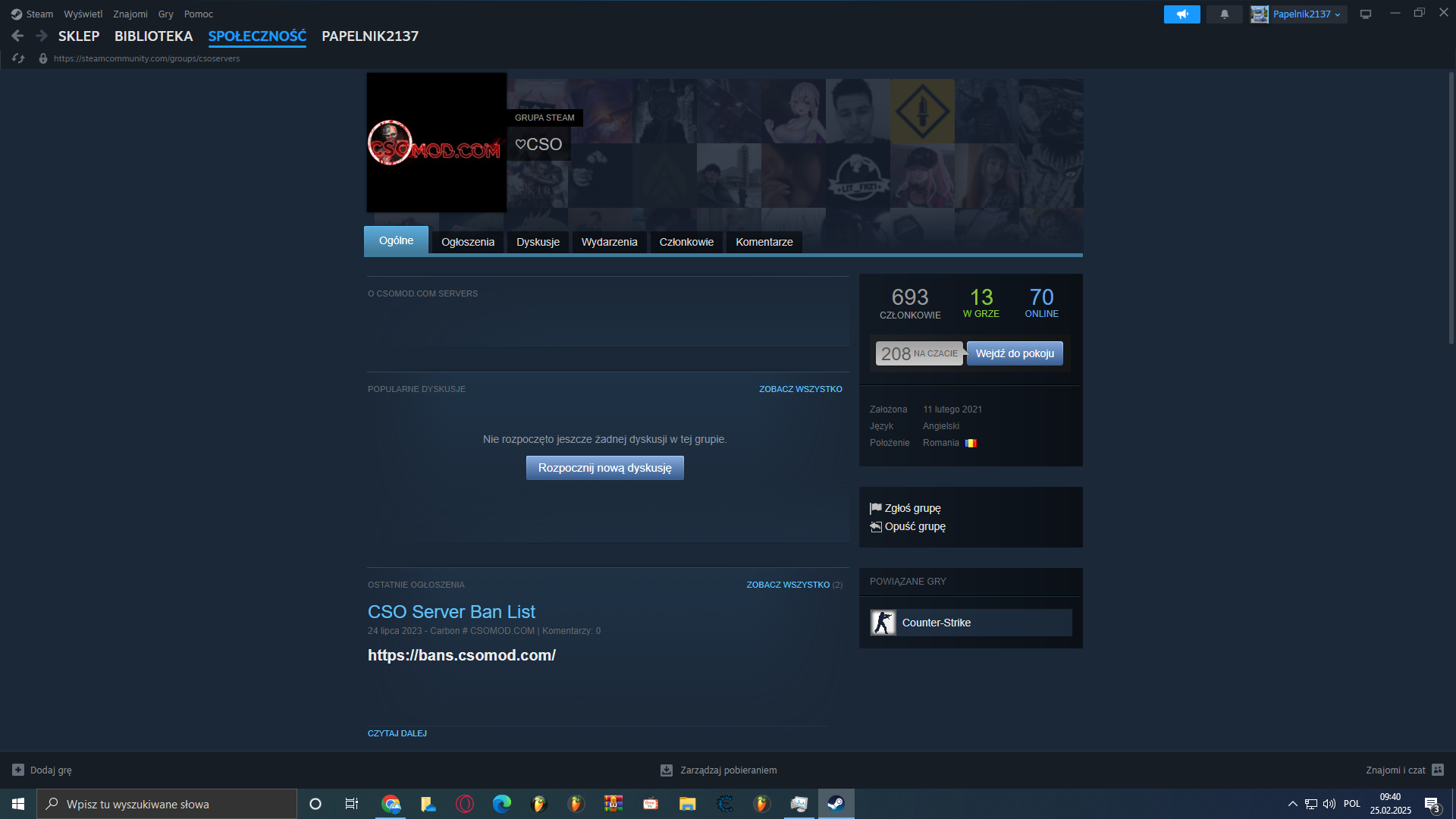The image size is (1456, 819).
Task: Click the Big Picture mode monitor icon
Action: pyautogui.click(x=1365, y=14)
